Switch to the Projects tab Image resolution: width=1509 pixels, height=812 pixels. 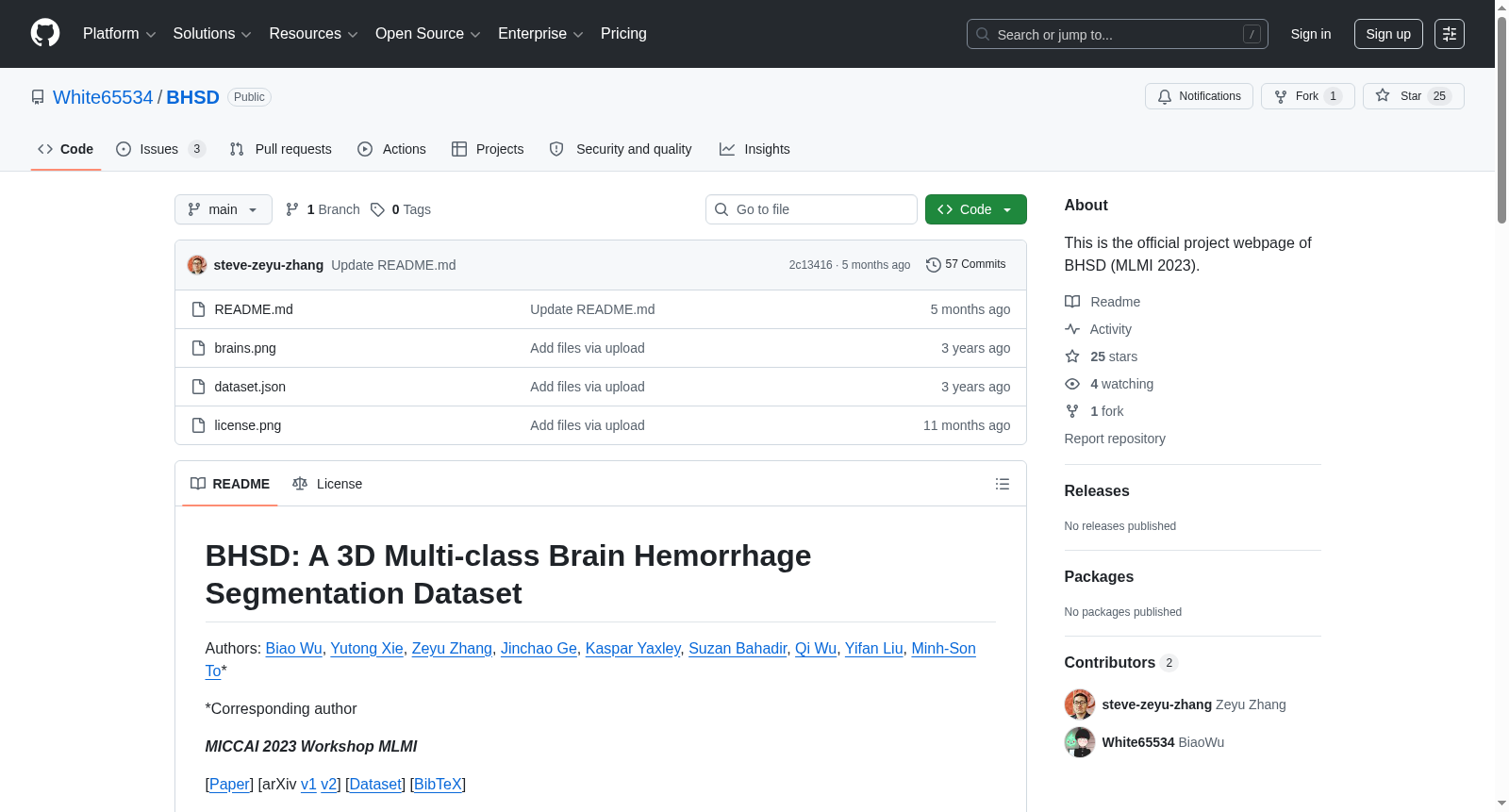coord(488,149)
